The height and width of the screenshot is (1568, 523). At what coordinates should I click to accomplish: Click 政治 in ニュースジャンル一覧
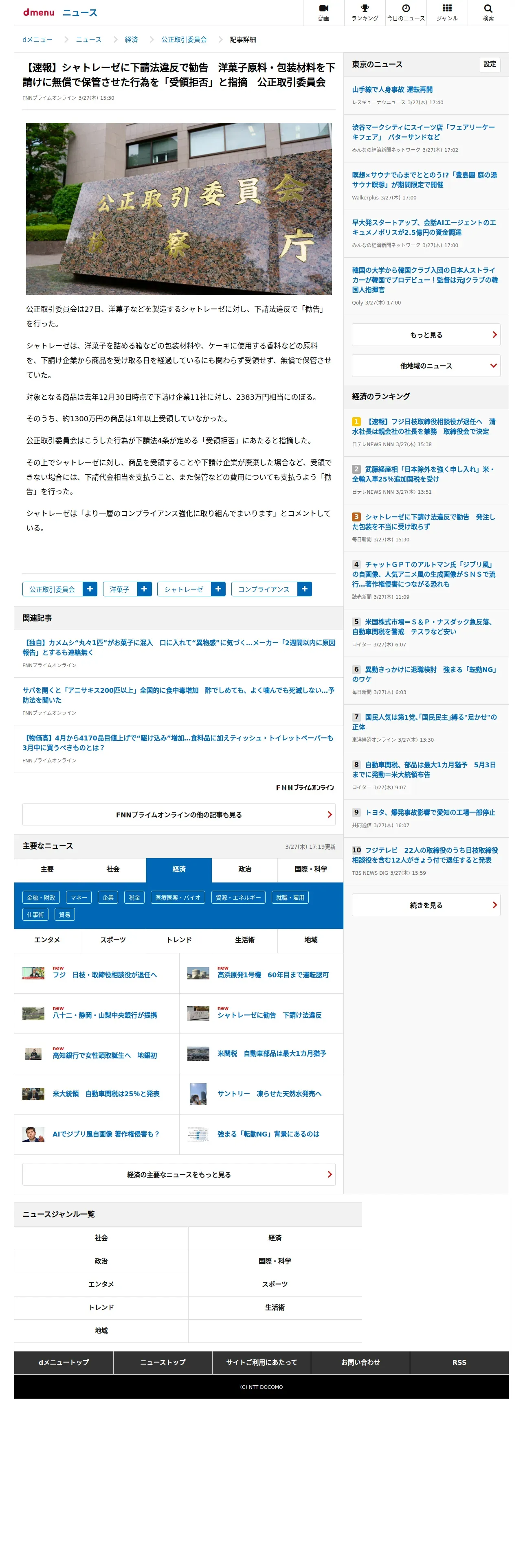click(101, 1261)
